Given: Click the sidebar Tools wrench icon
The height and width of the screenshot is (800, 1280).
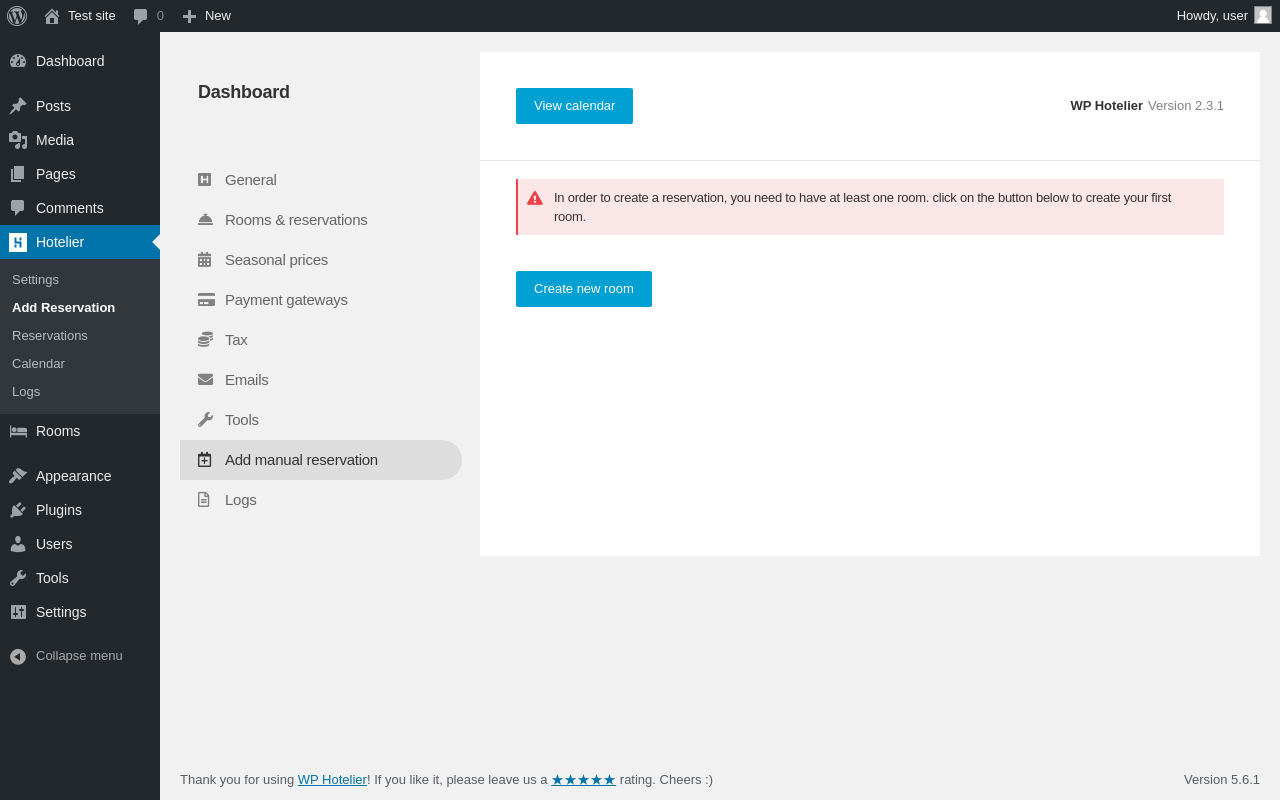Looking at the screenshot, I should pos(18,578).
